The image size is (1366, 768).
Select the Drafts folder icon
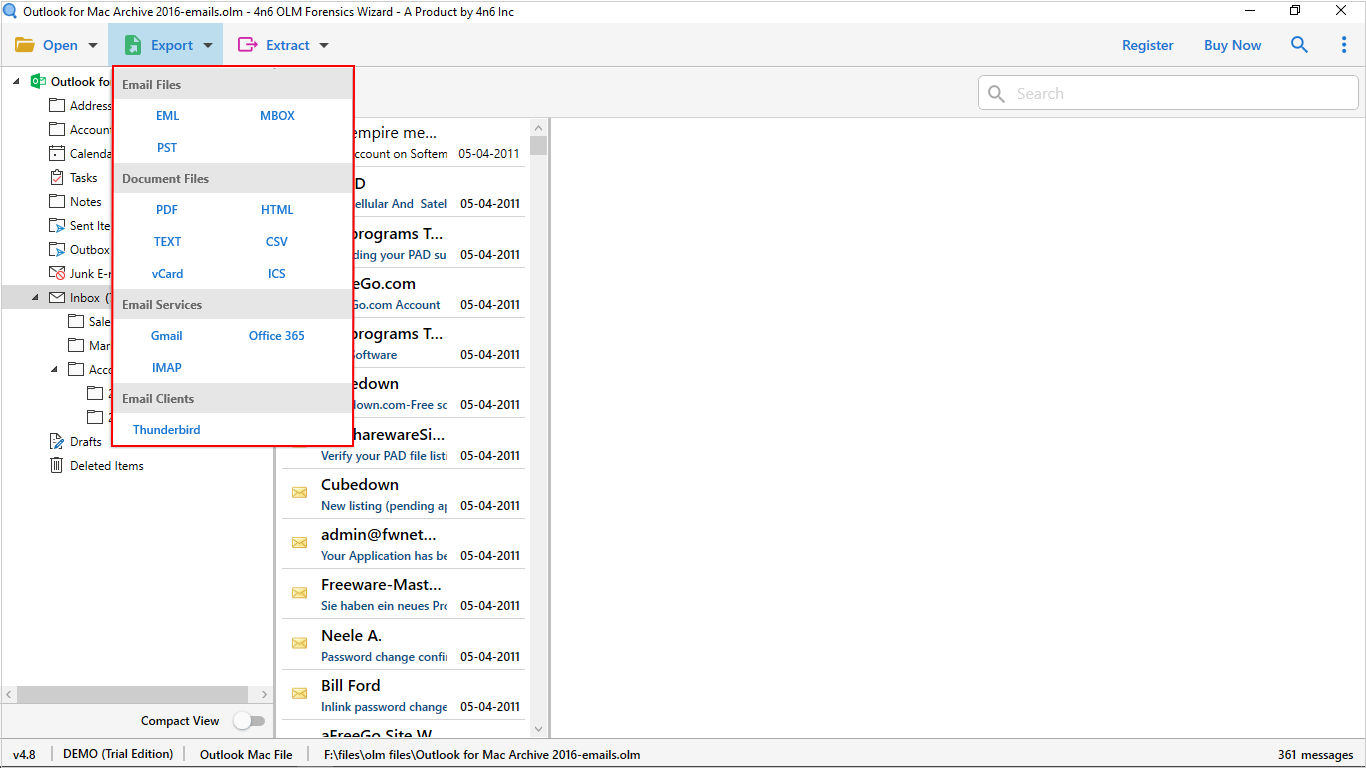click(x=57, y=441)
